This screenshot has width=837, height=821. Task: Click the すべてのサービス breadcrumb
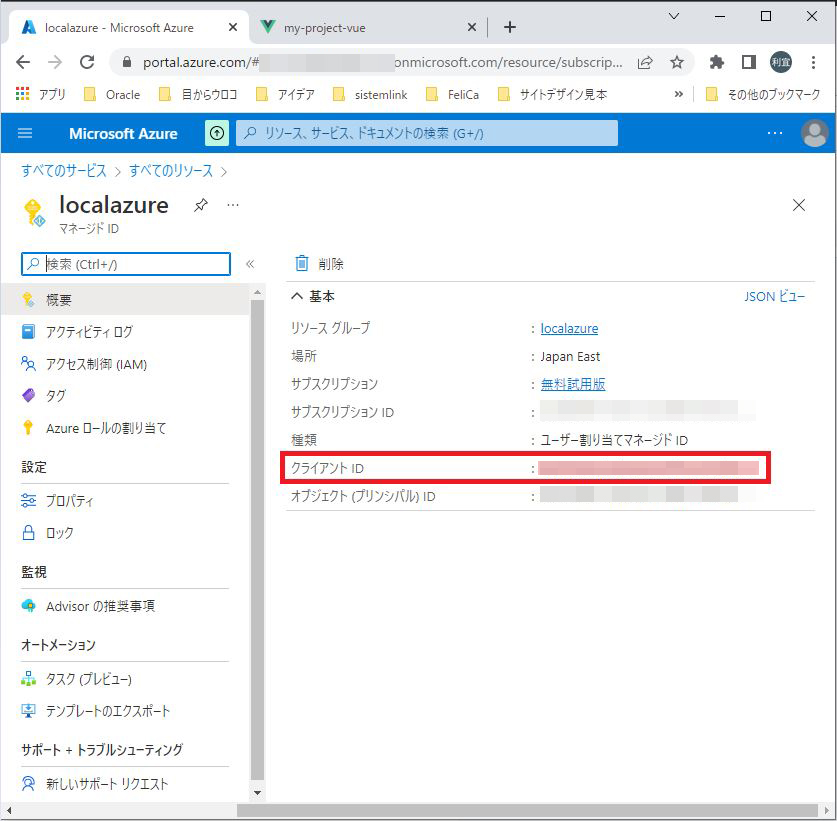tap(64, 171)
